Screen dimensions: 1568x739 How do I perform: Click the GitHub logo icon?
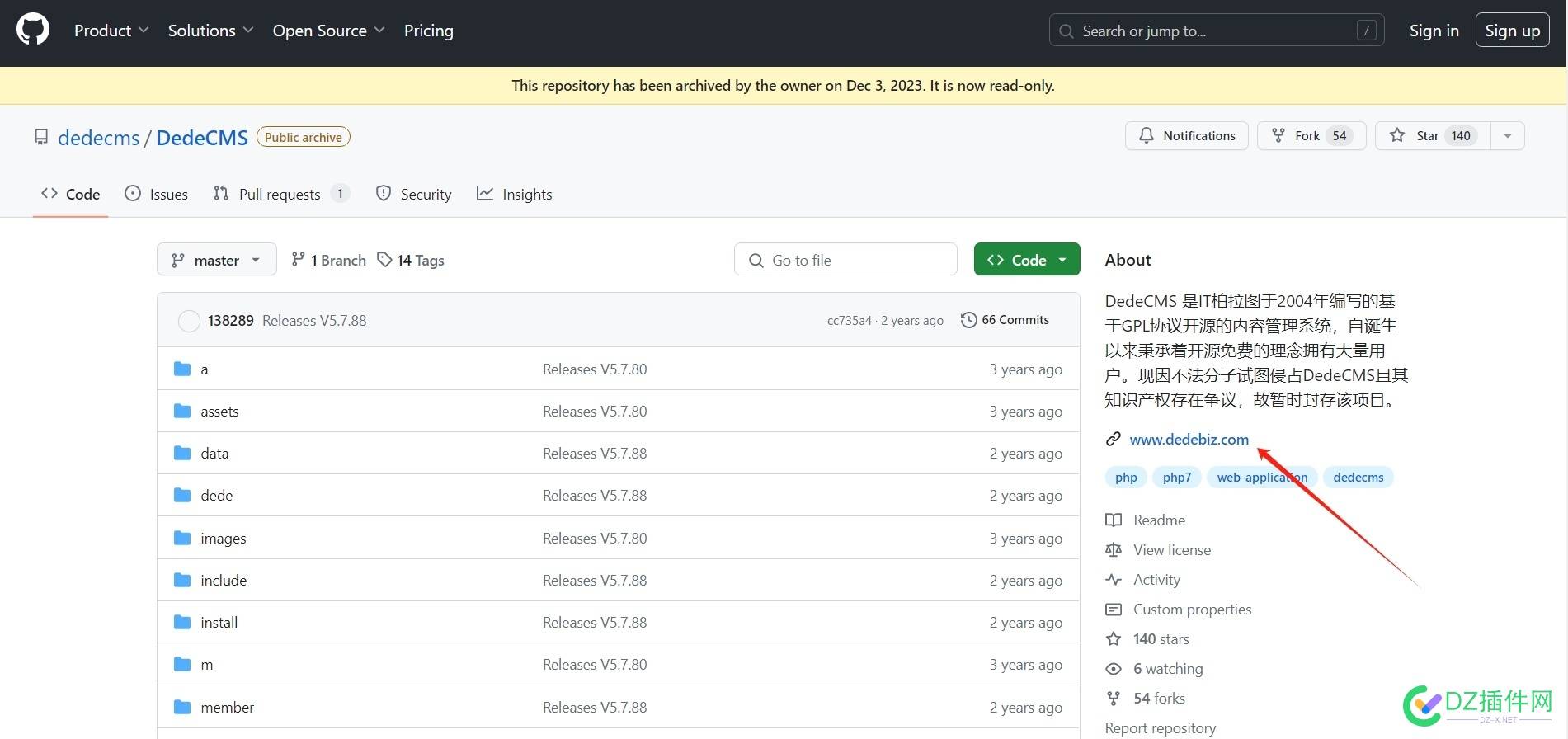[33, 31]
